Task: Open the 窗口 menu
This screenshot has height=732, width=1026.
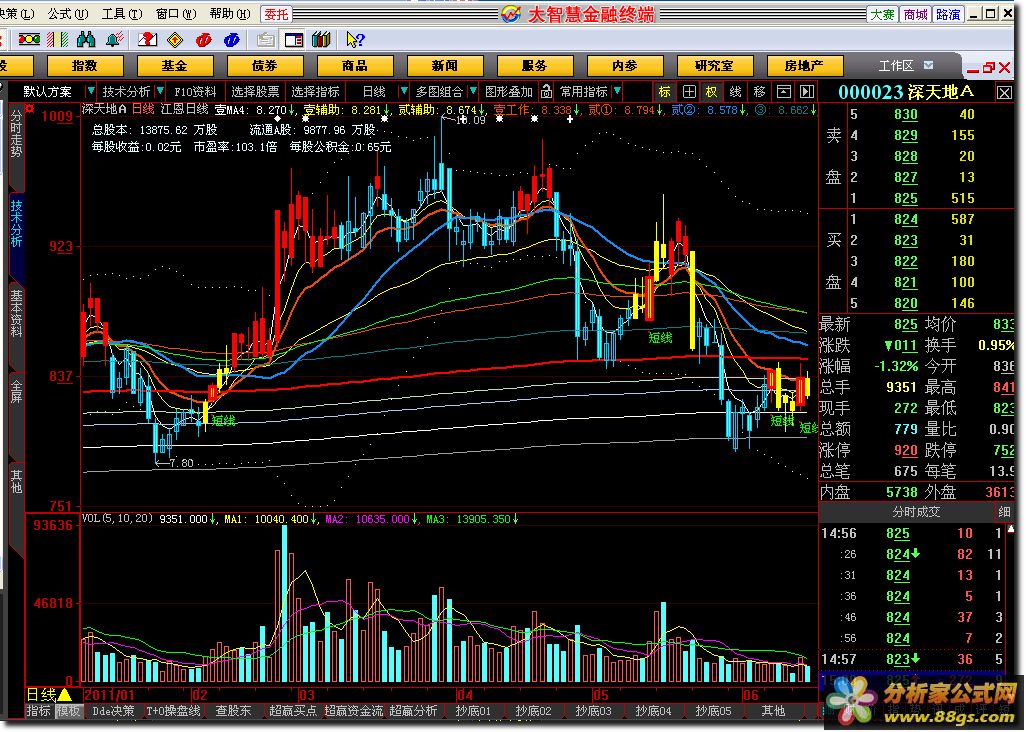Action: (176, 14)
